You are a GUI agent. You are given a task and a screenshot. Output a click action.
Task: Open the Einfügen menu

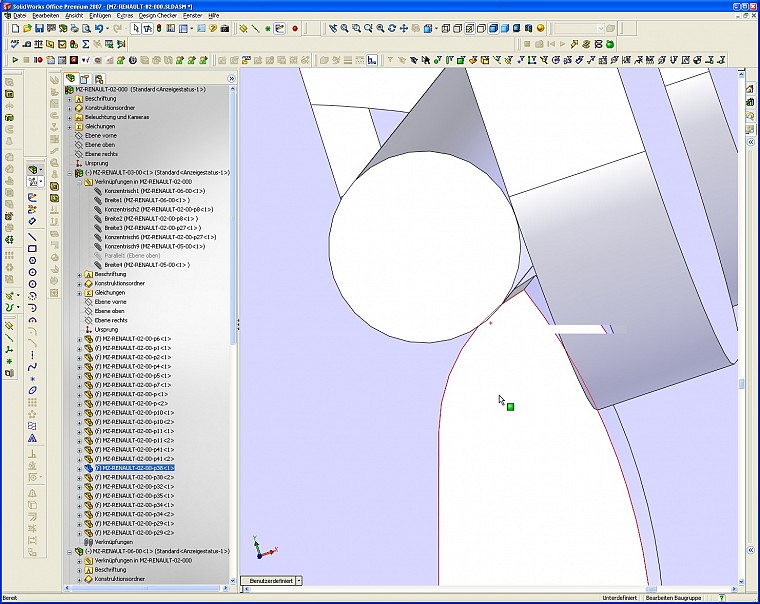[100, 16]
